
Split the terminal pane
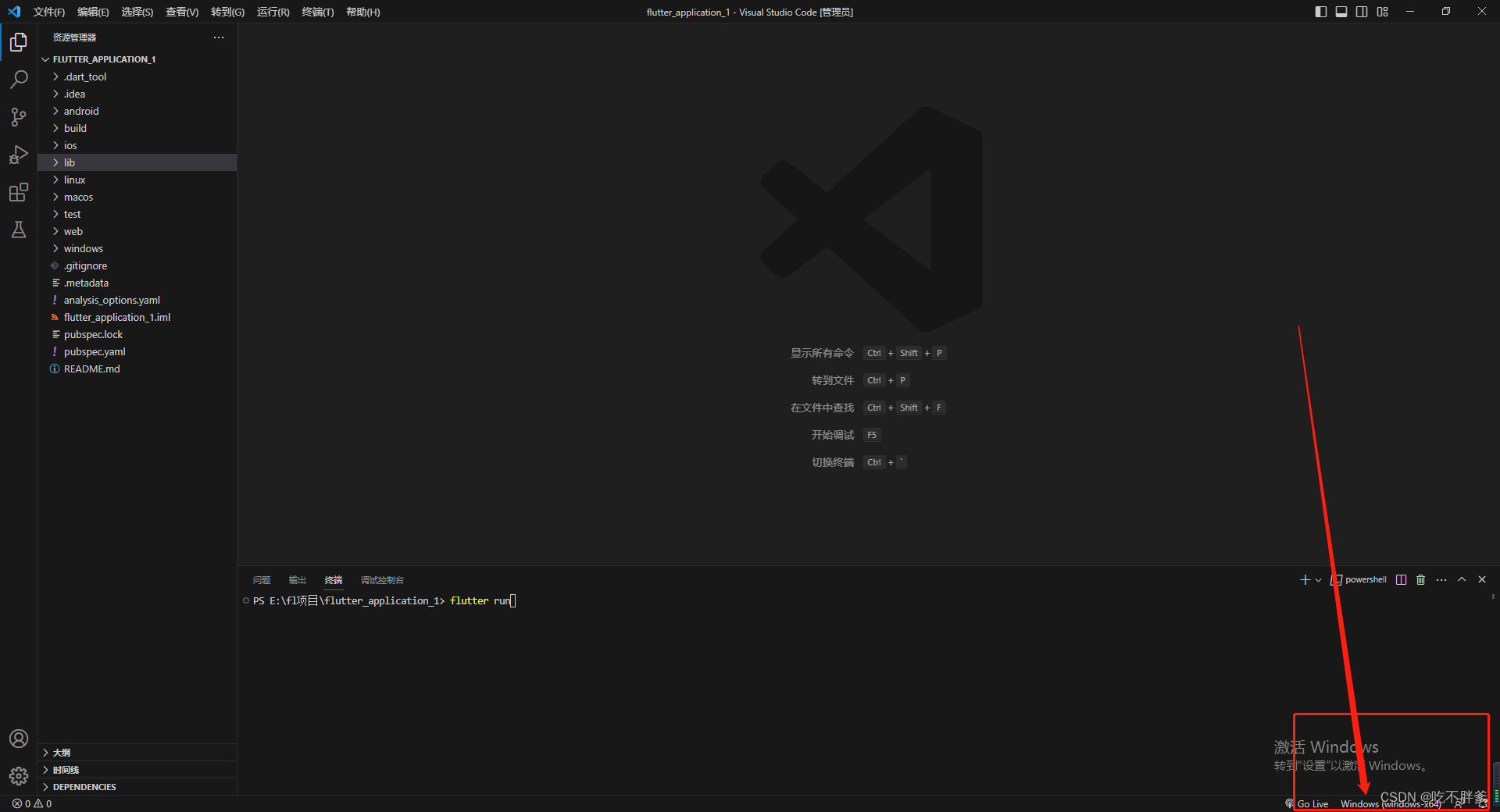click(x=1402, y=579)
